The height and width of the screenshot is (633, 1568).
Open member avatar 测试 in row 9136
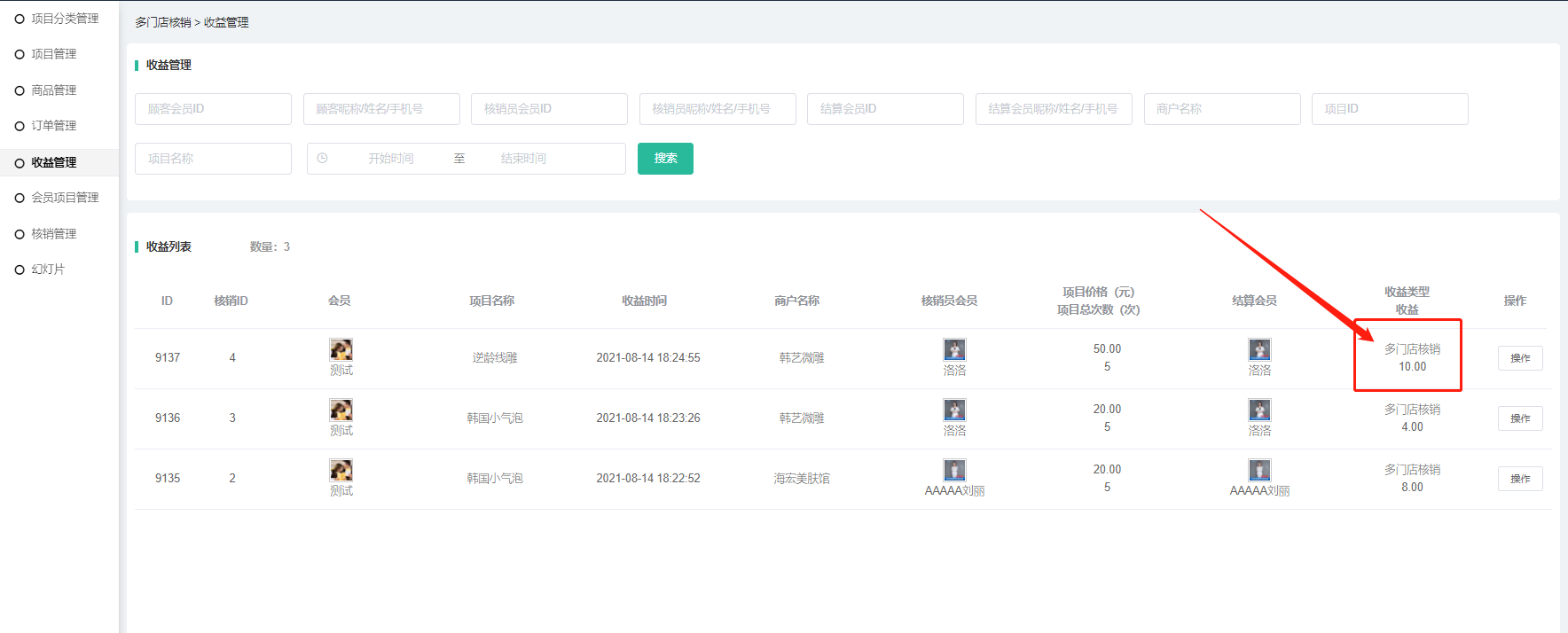pyautogui.click(x=341, y=410)
